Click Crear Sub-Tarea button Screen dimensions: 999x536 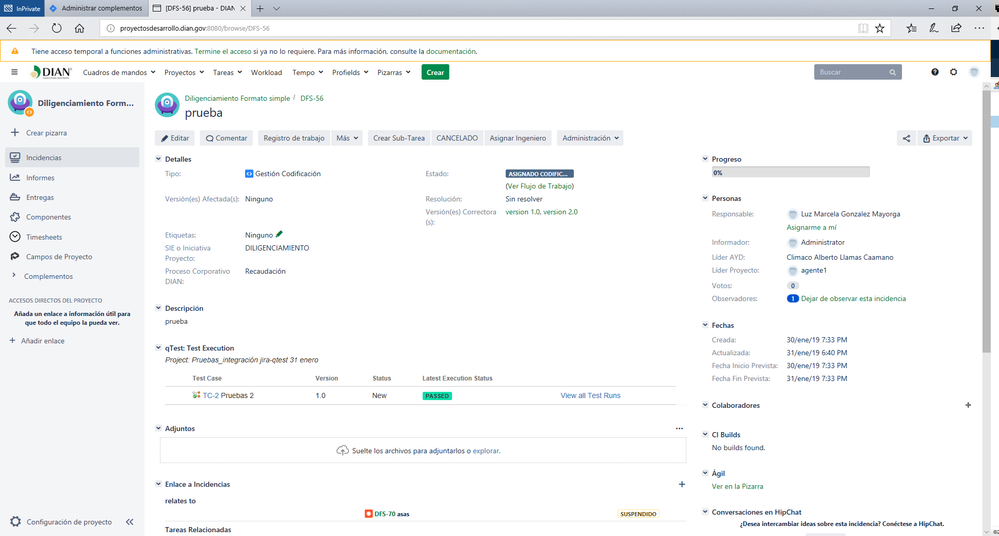click(399, 138)
